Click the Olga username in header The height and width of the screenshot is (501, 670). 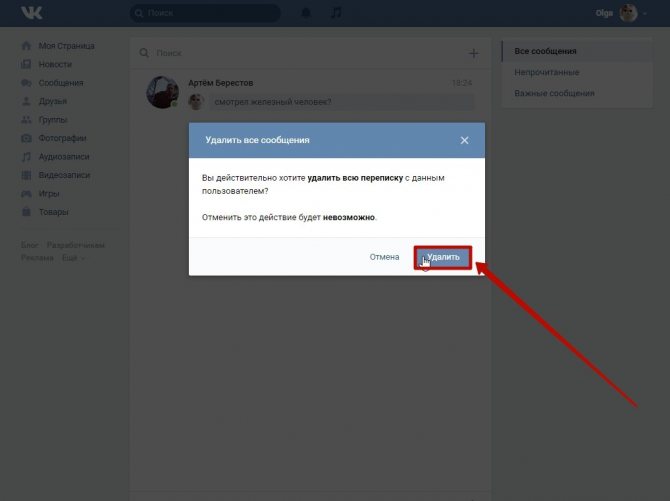tap(604, 13)
